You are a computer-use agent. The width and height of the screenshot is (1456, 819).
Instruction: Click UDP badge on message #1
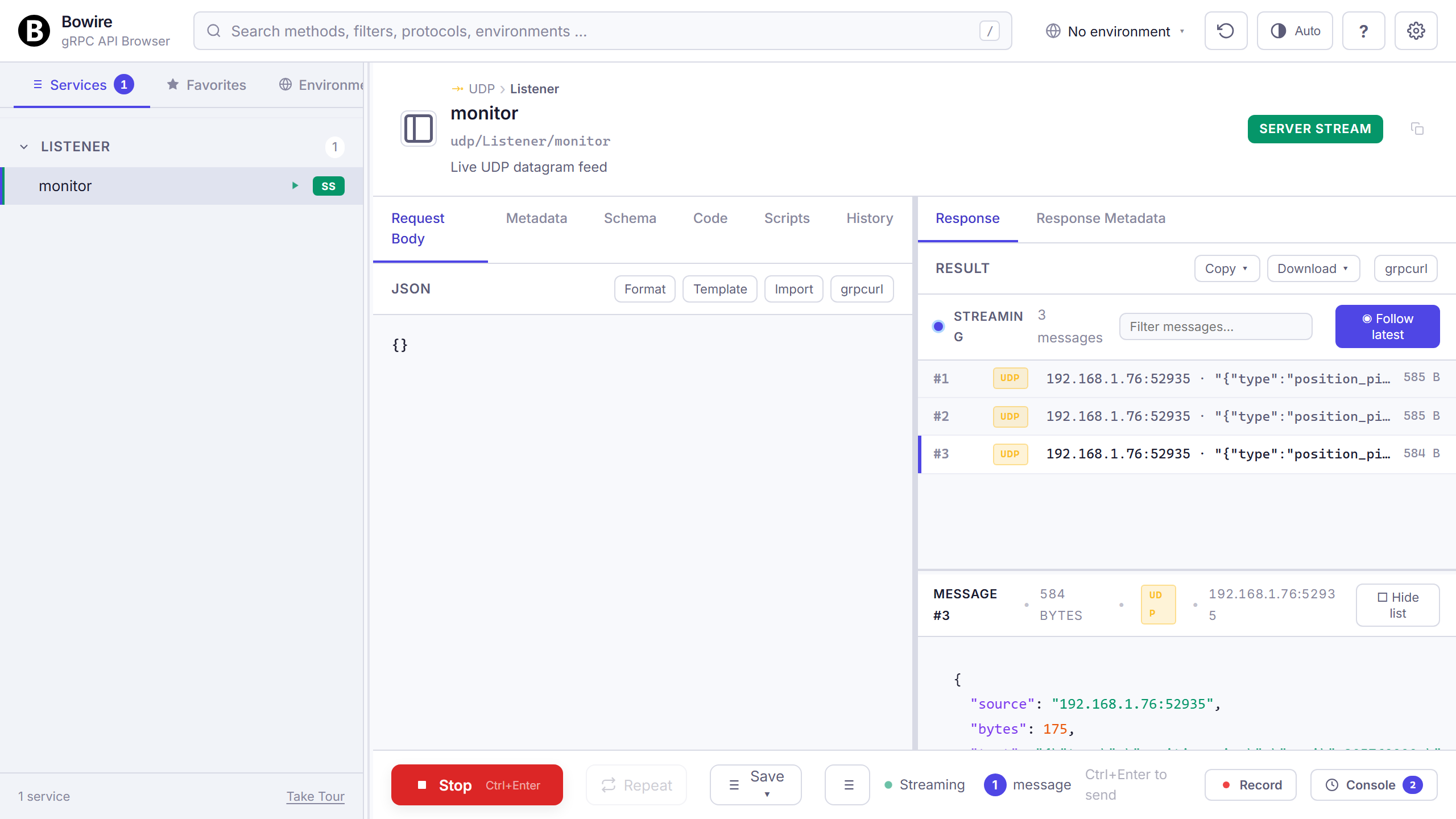(1010, 378)
